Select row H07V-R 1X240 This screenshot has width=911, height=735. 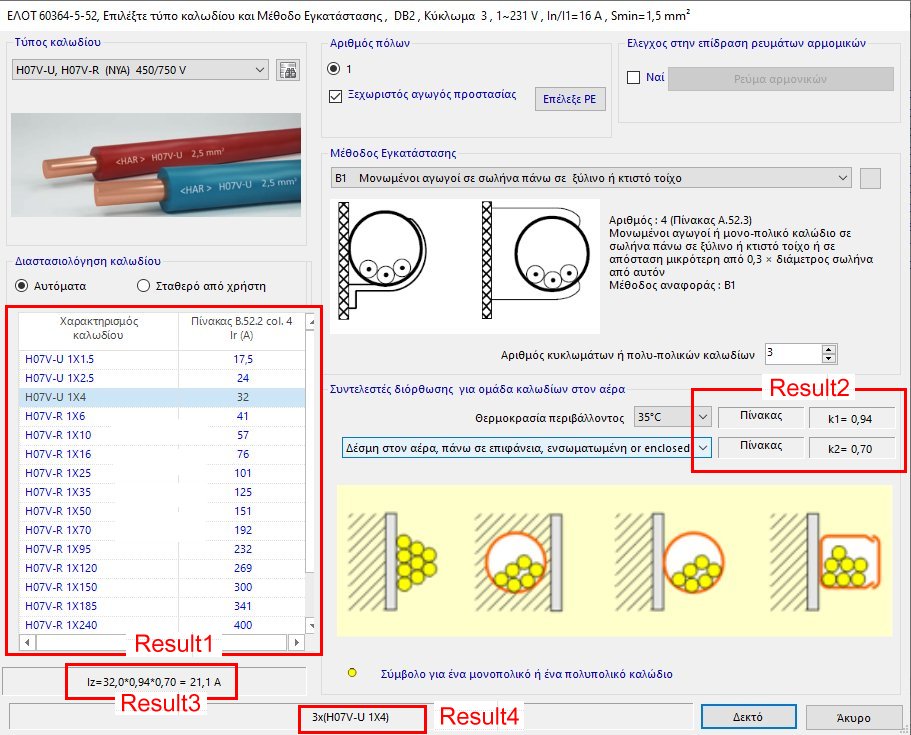point(162,625)
